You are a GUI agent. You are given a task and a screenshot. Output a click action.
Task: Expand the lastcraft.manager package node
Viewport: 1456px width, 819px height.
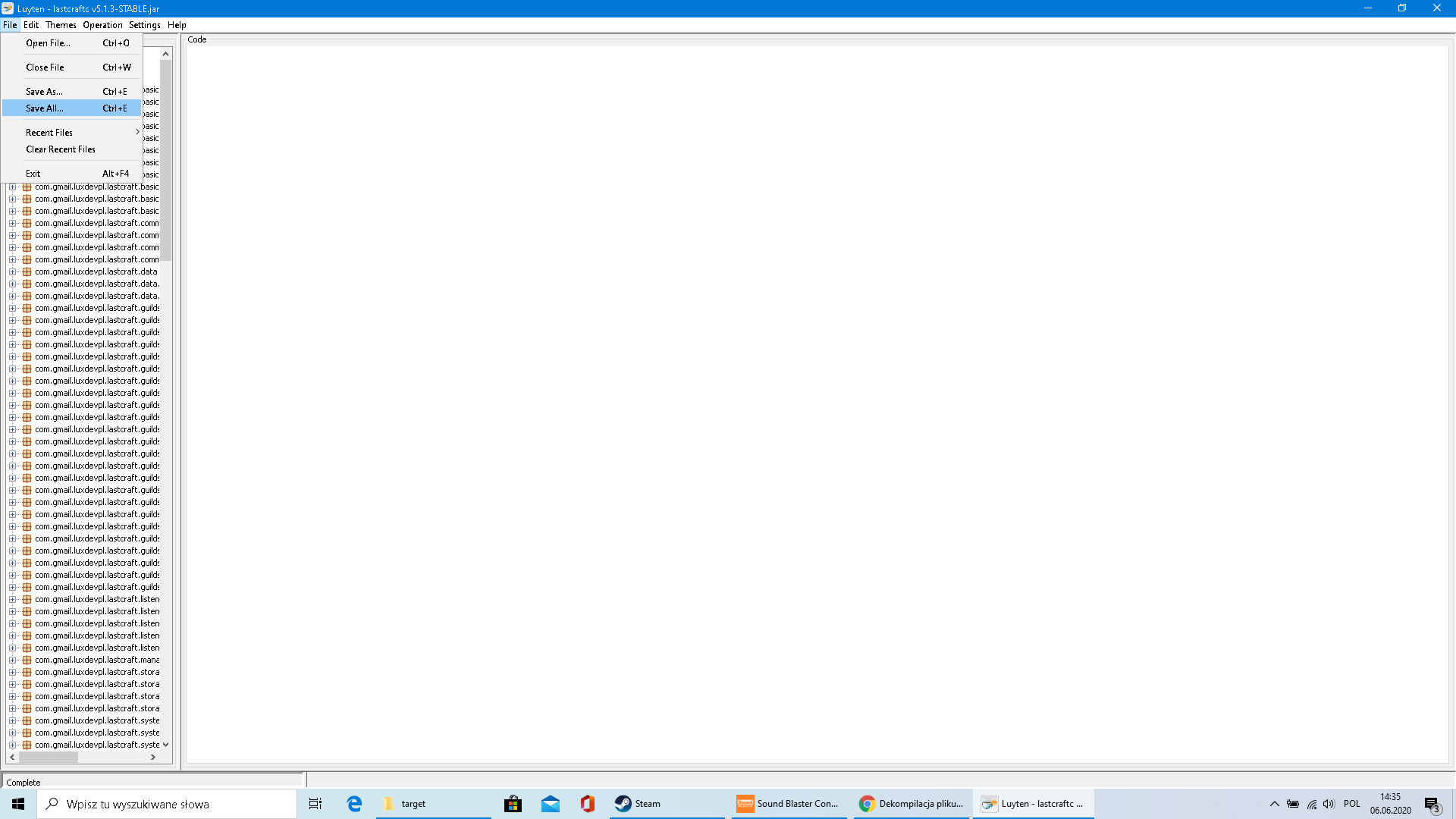tap(13, 660)
